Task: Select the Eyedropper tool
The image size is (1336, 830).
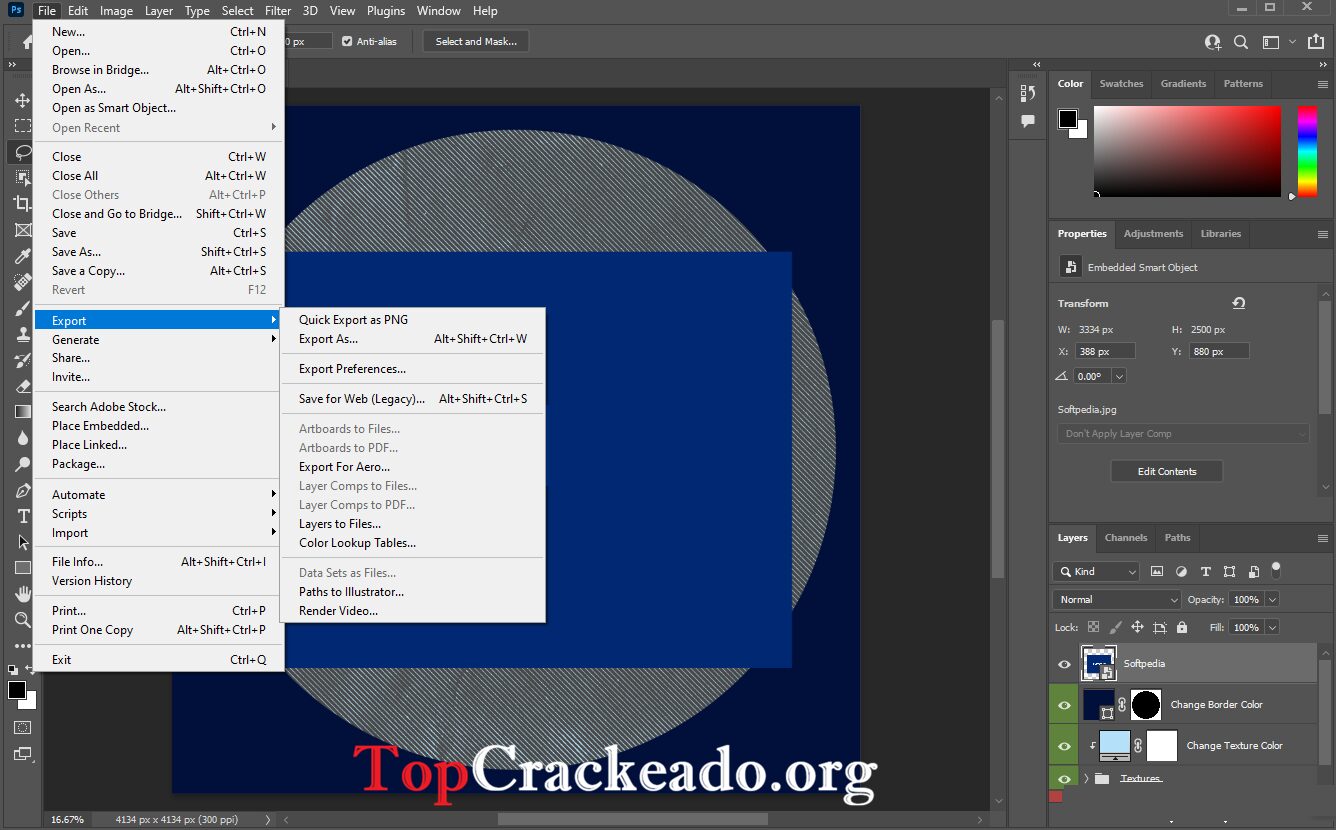Action: pos(22,256)
